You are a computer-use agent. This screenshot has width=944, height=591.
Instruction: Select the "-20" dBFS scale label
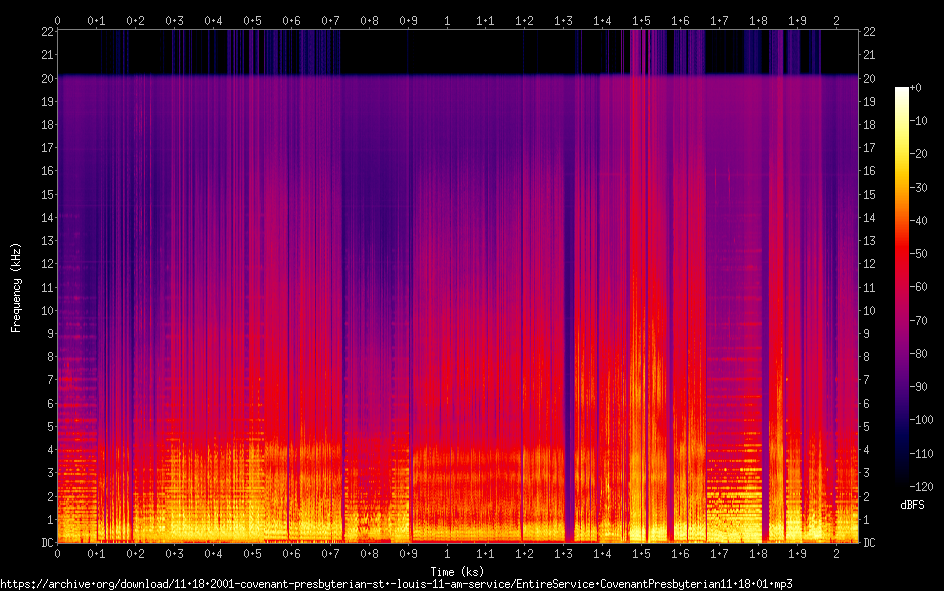(918, 154)
